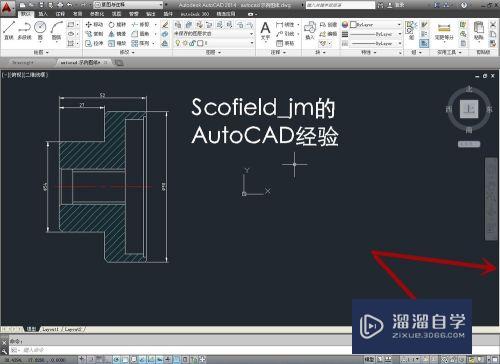The height and width of the screenshot is (364, 500).
Task: Open the ByLayer lineweight dropdown
Action: tap(376, 34)
